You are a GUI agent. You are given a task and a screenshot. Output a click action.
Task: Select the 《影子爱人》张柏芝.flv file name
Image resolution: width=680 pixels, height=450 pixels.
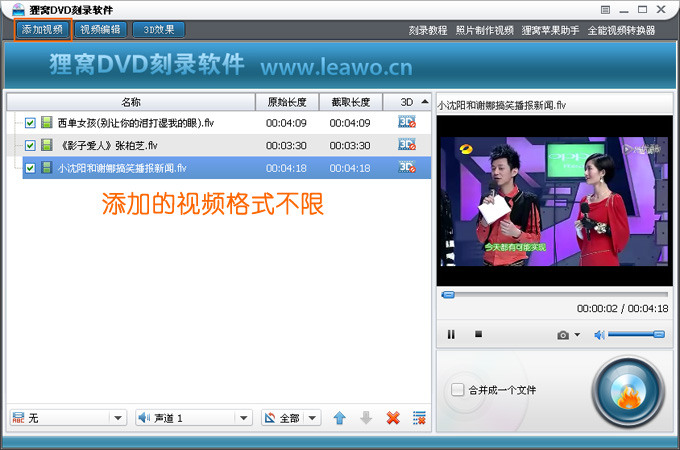point(107,145)
